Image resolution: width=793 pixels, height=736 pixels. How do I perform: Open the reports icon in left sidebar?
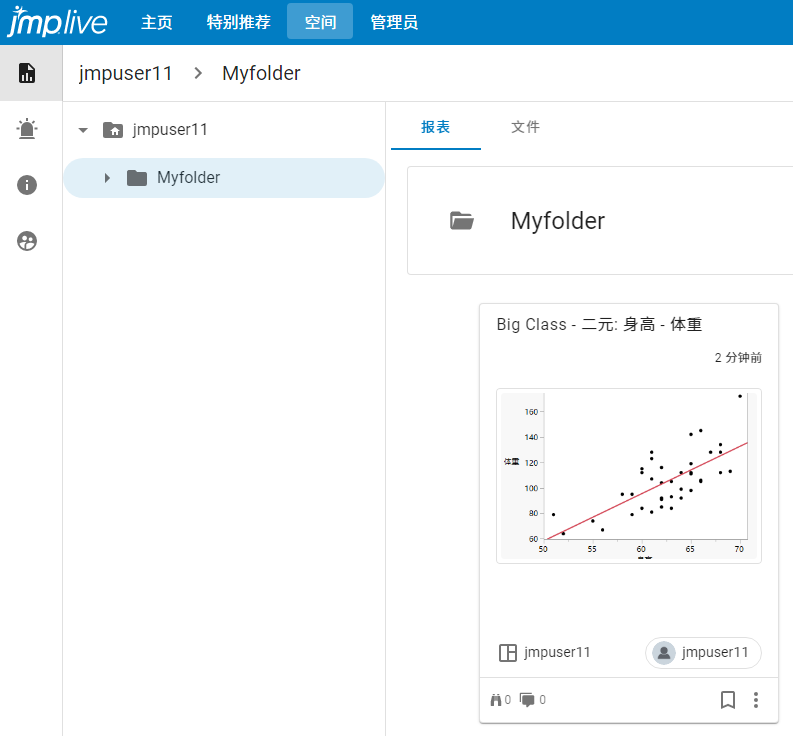click(x=27, y=73)
